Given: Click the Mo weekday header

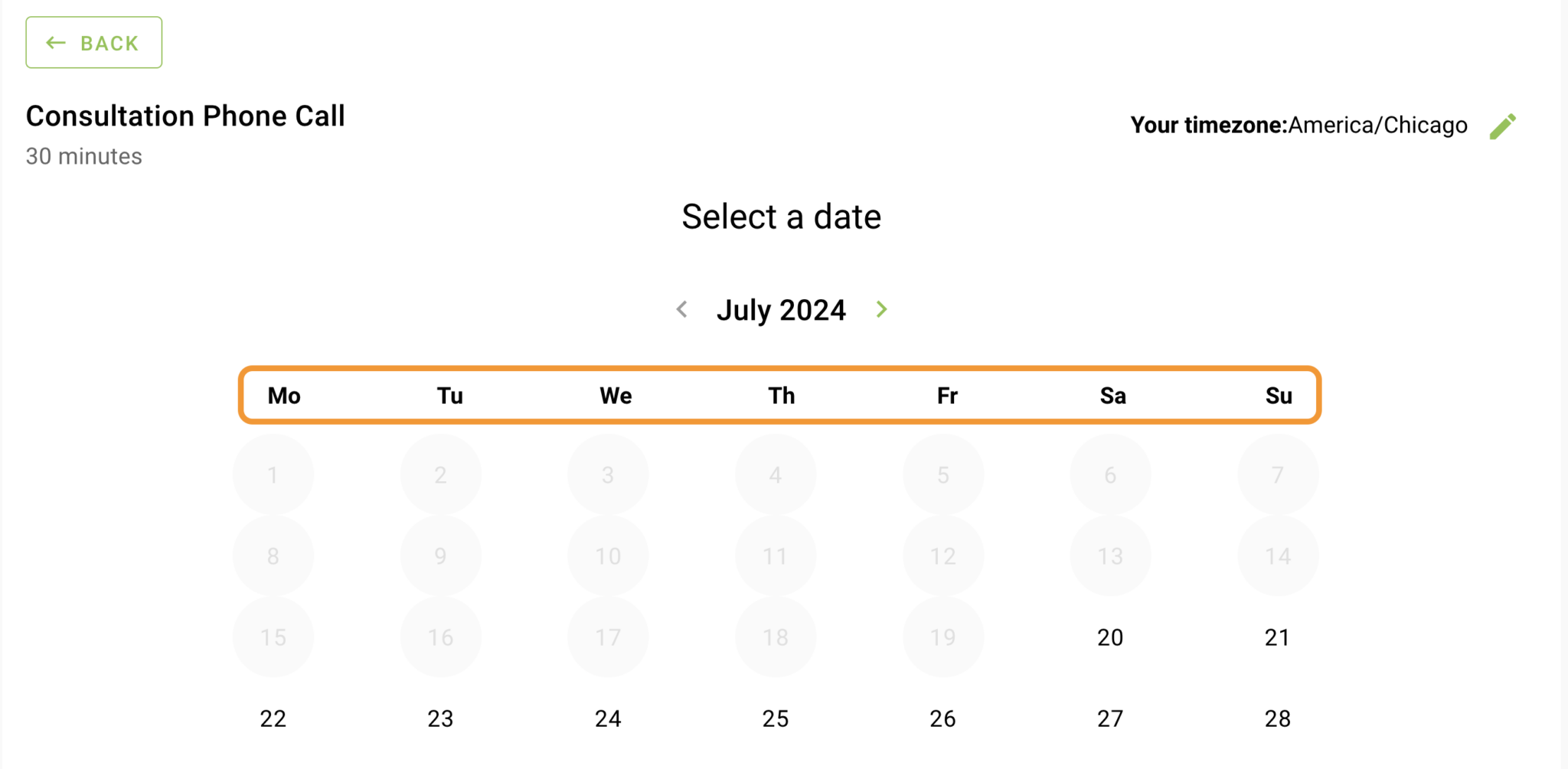Looking at the screenshot, I should click(283, 396).
